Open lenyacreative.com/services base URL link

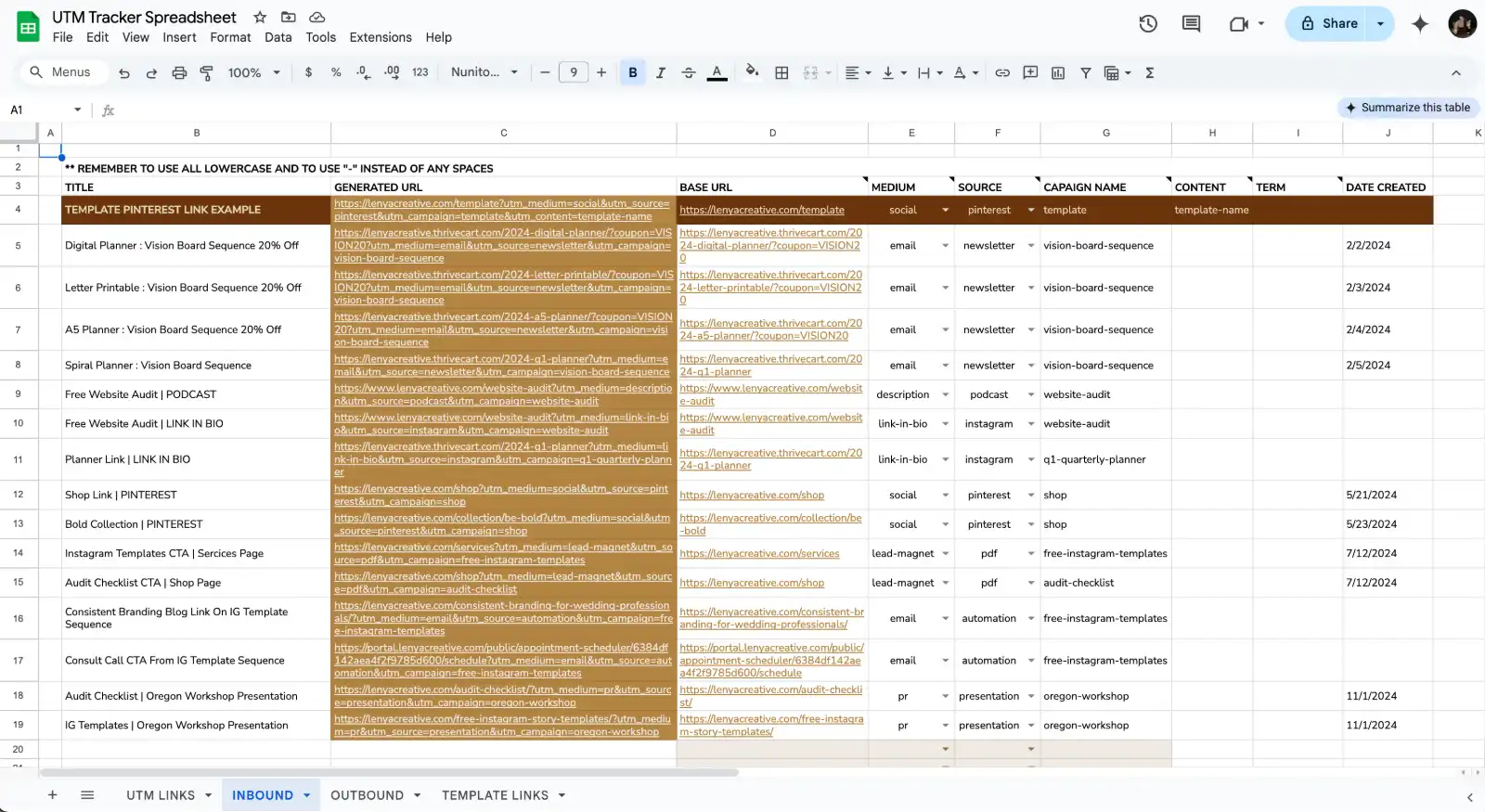[x=759, y=554]
